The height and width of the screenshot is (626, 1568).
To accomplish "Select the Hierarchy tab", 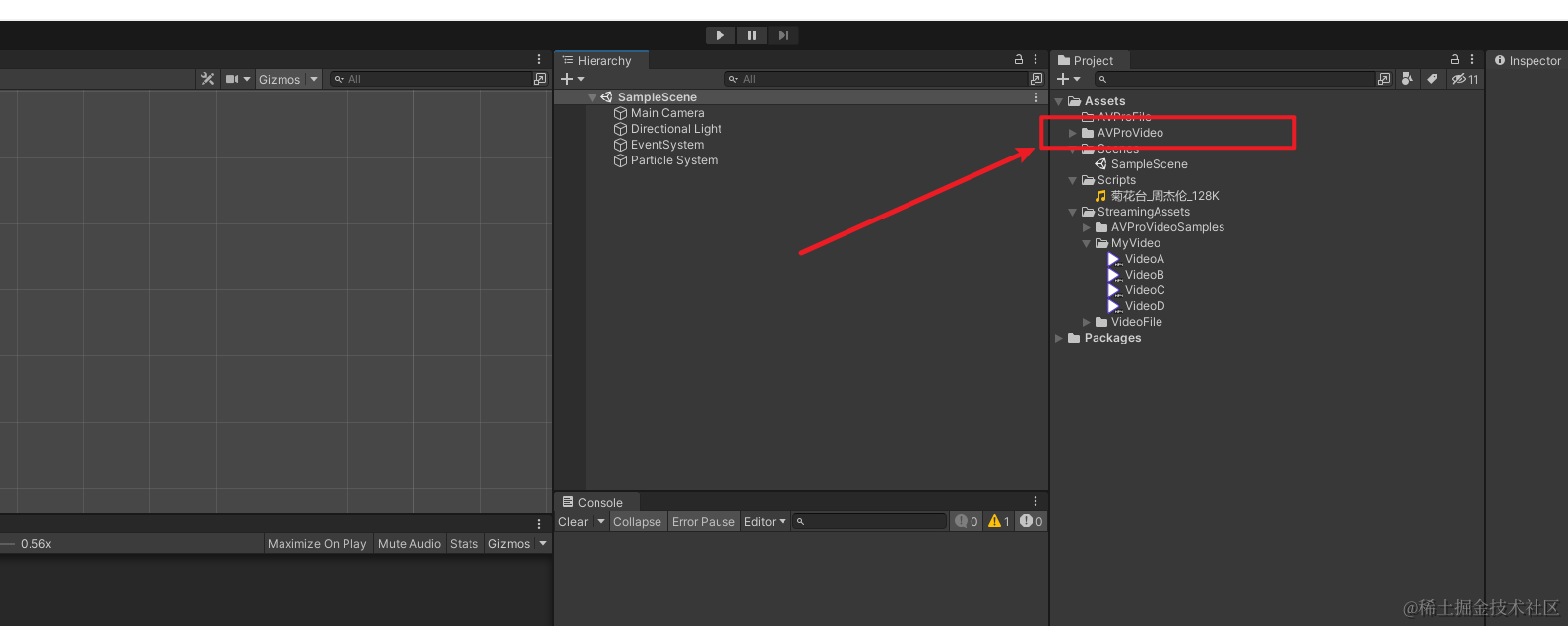I will tap(601, 60).
